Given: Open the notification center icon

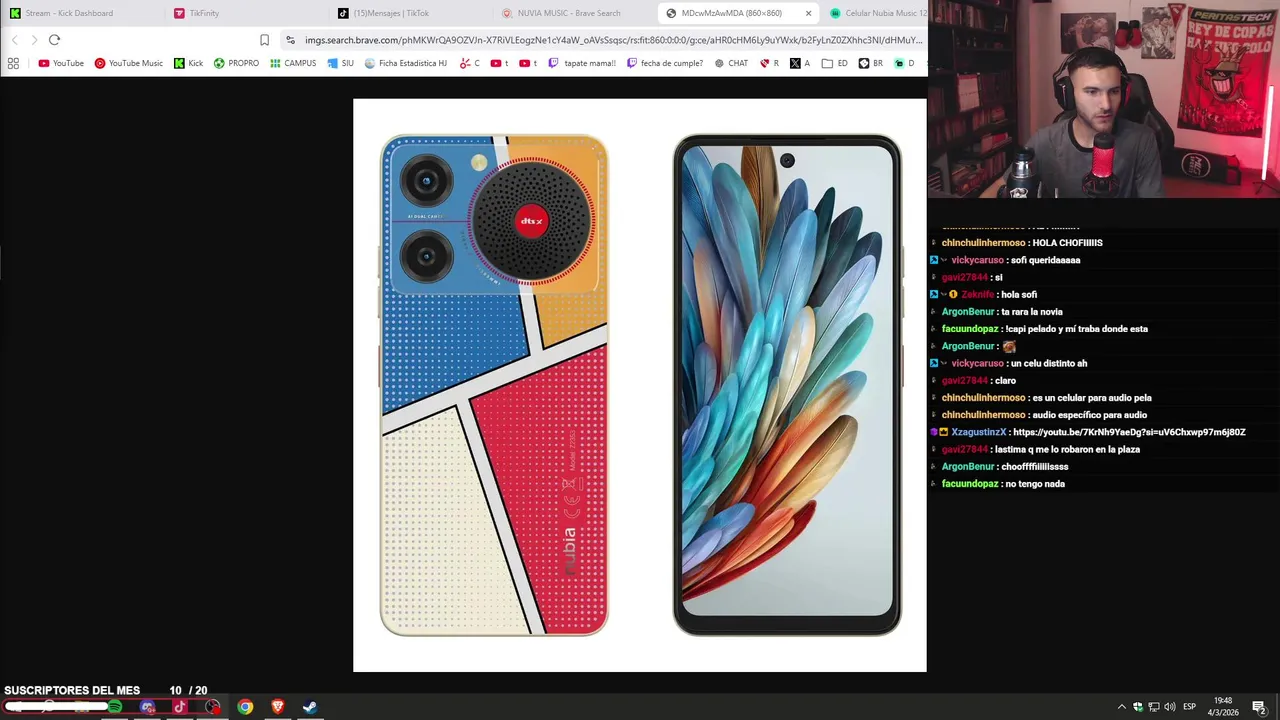Looking at the screenshot, I should [1259, 707].
